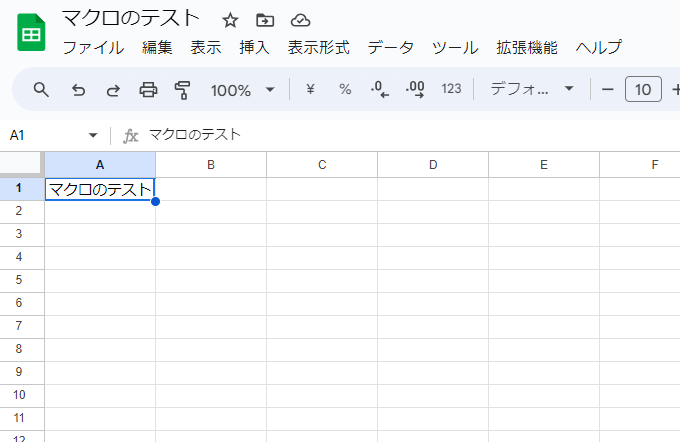Decrease font size with minus button
The width and height of the screenshot is (680, 442).
coord(608,90)
